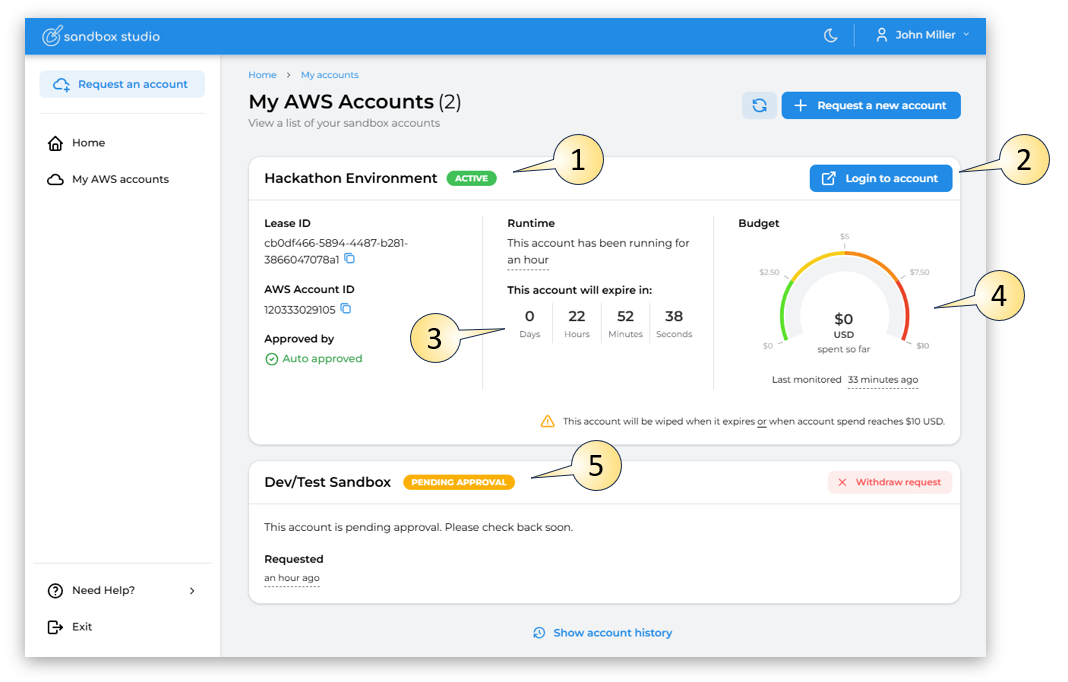Go to Home in the sidebar

coord(88,143)
